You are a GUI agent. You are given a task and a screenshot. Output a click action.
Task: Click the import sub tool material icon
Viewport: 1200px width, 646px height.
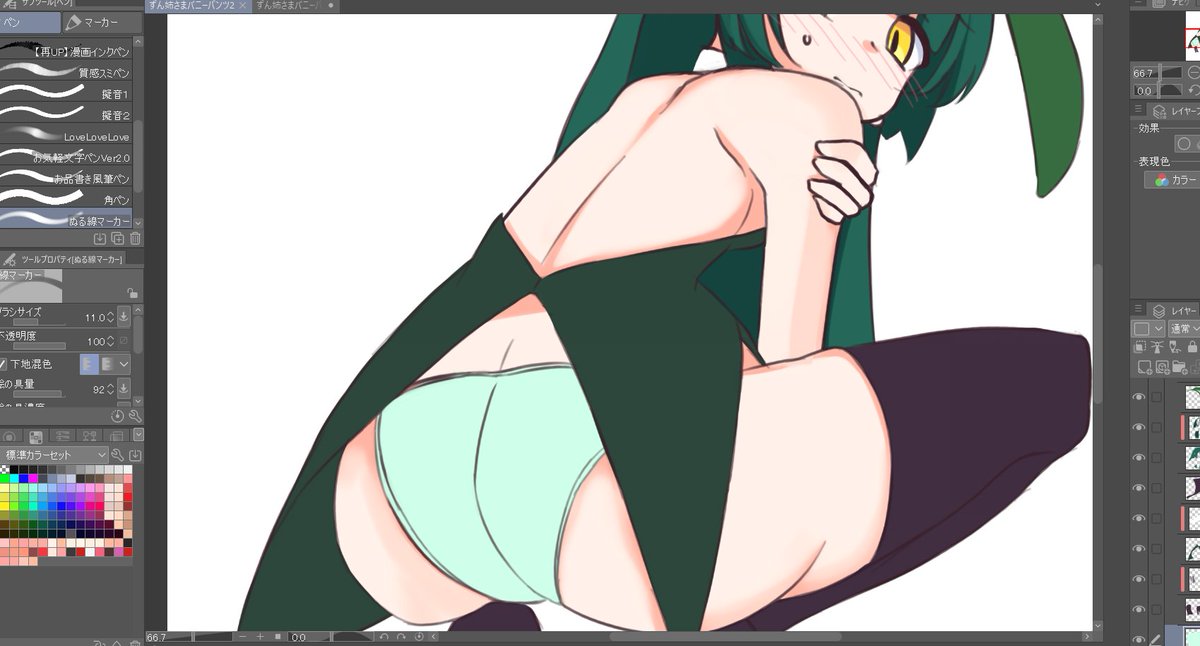click(100, 239)
